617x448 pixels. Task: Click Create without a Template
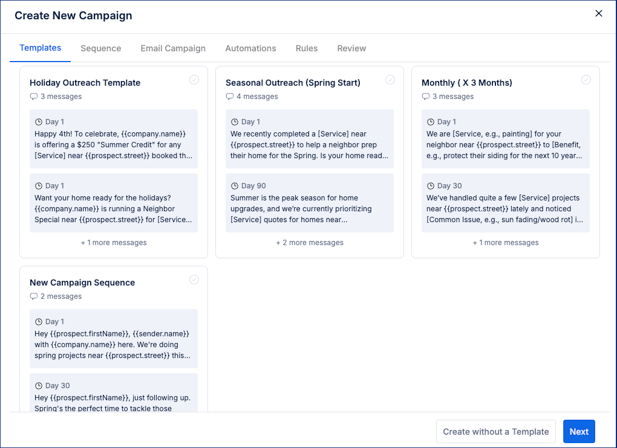click(496, 431)
